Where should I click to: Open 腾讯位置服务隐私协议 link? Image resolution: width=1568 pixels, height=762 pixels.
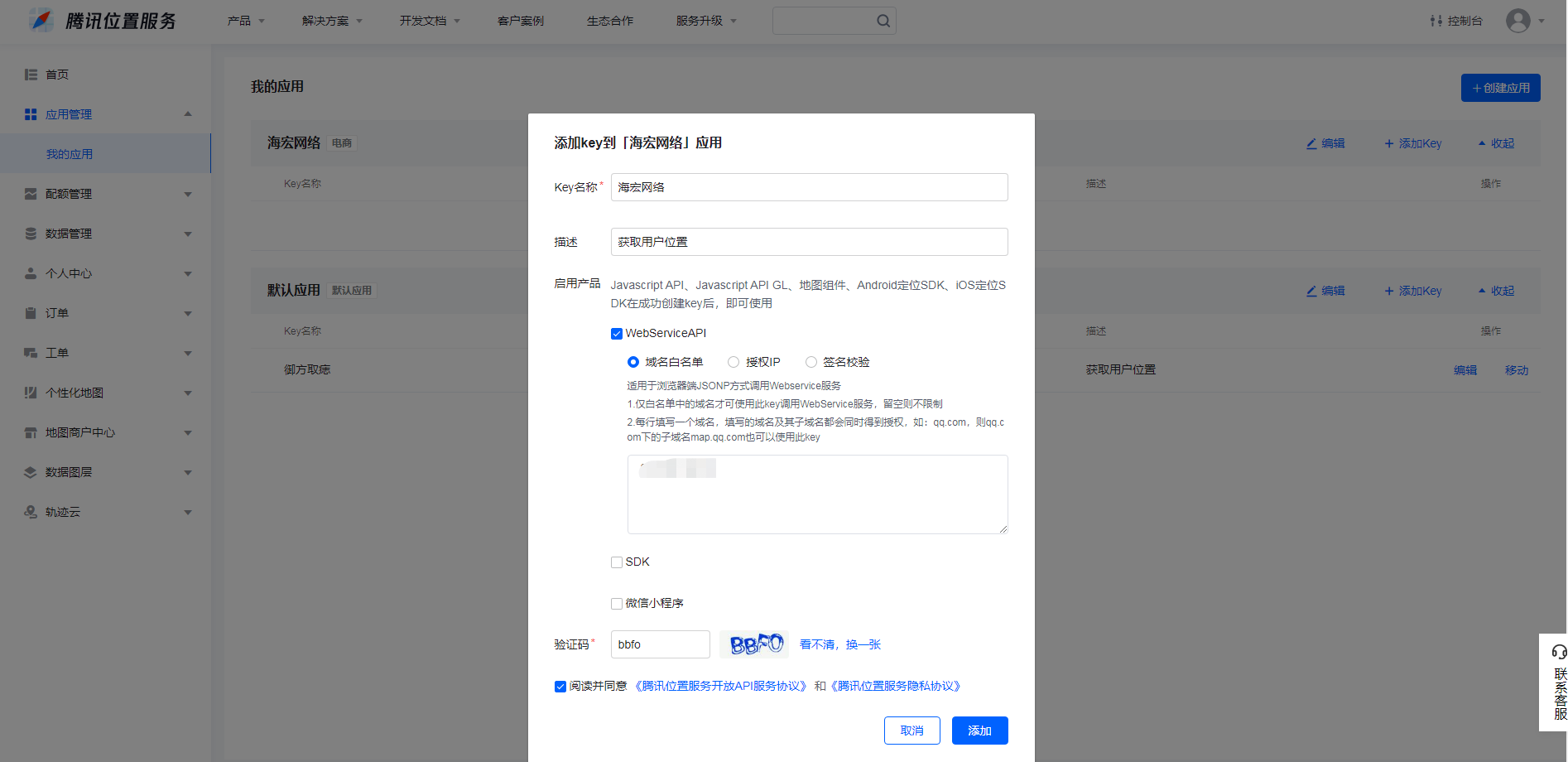pos(897,687)
